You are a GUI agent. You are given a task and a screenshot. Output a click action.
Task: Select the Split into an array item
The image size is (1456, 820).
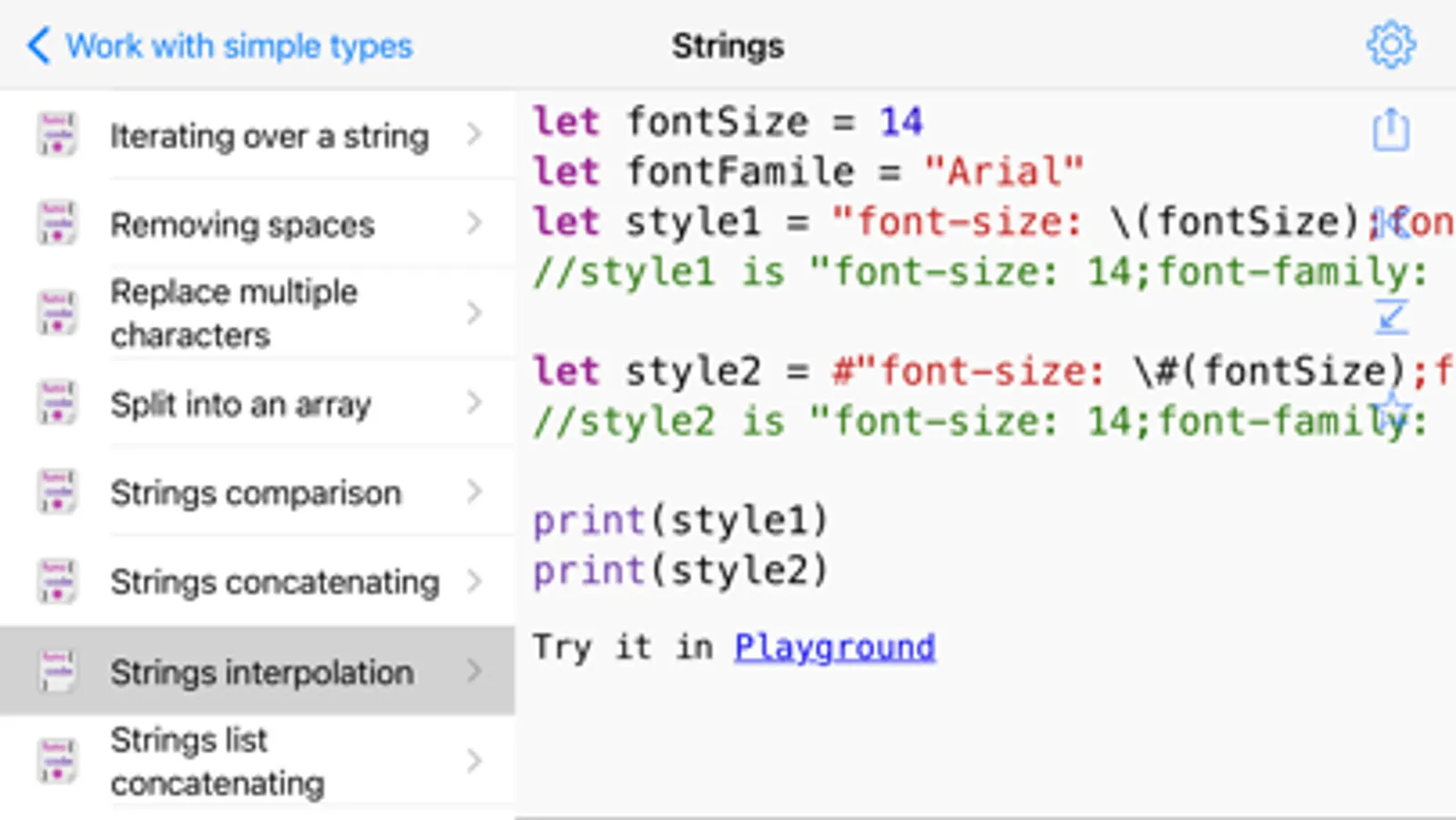pyautogui.click(x=240, y=404)
